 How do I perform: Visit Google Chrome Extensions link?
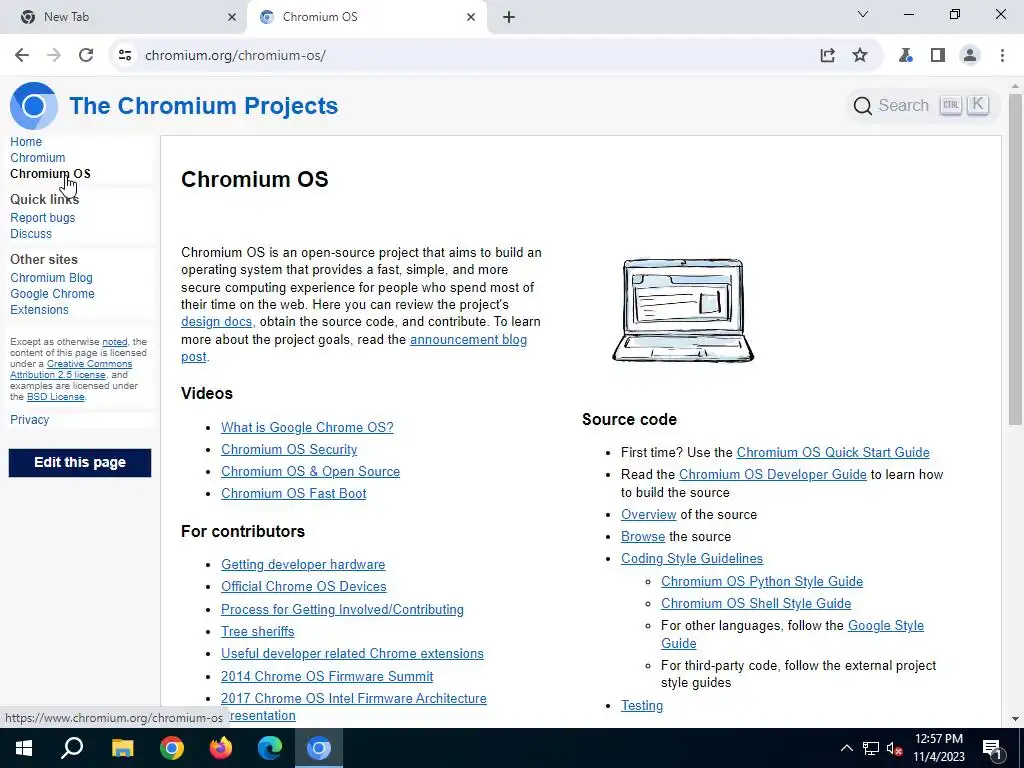[x=52, y=302]
